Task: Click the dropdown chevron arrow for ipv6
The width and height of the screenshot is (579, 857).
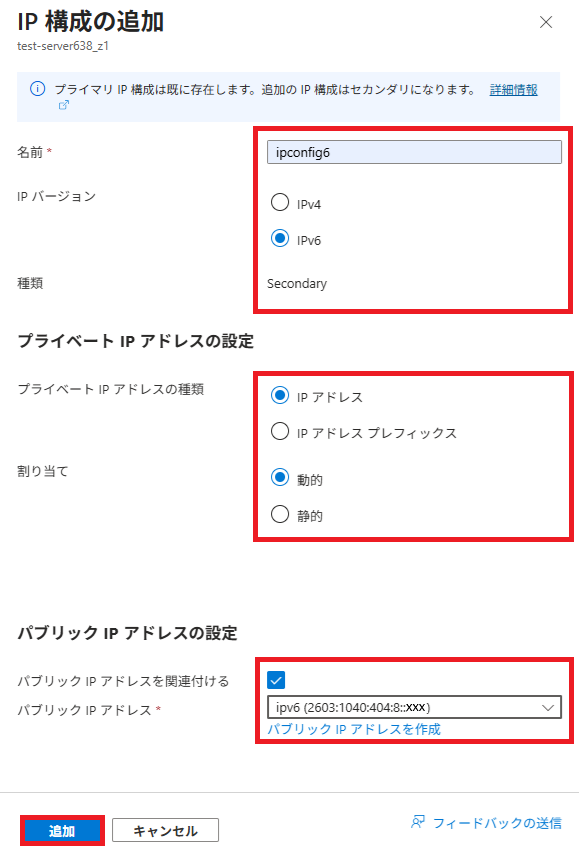Action: (x=548, y=707)
